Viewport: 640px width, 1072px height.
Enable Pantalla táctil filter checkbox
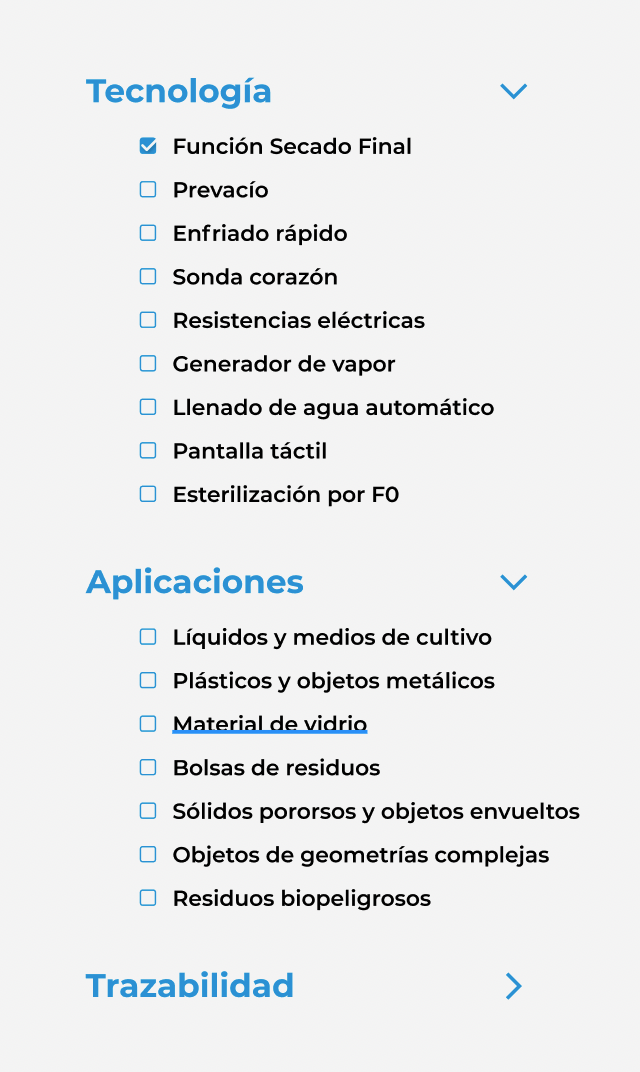pos(148,451)
